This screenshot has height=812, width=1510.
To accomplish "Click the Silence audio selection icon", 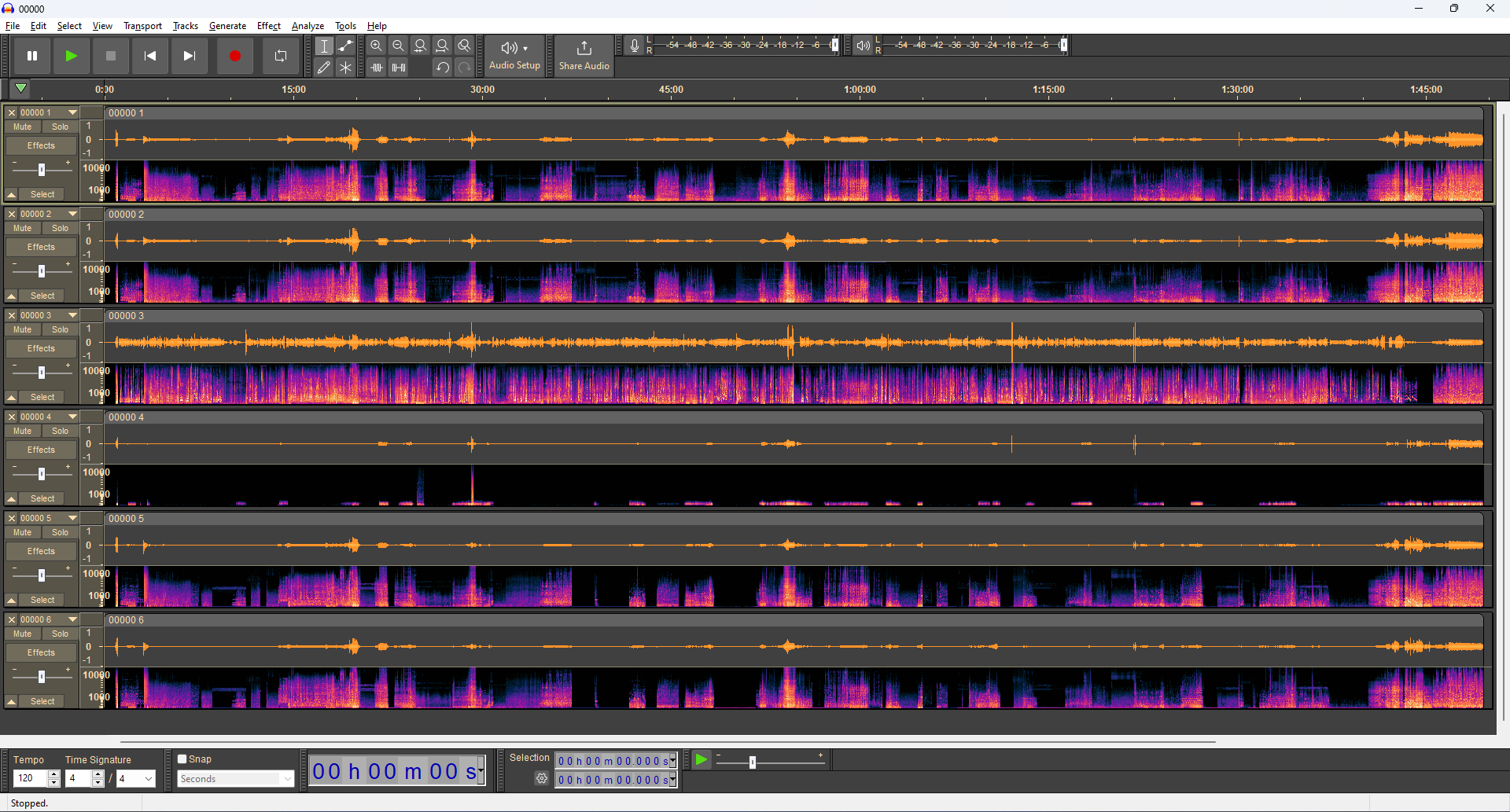I will 399,68.
